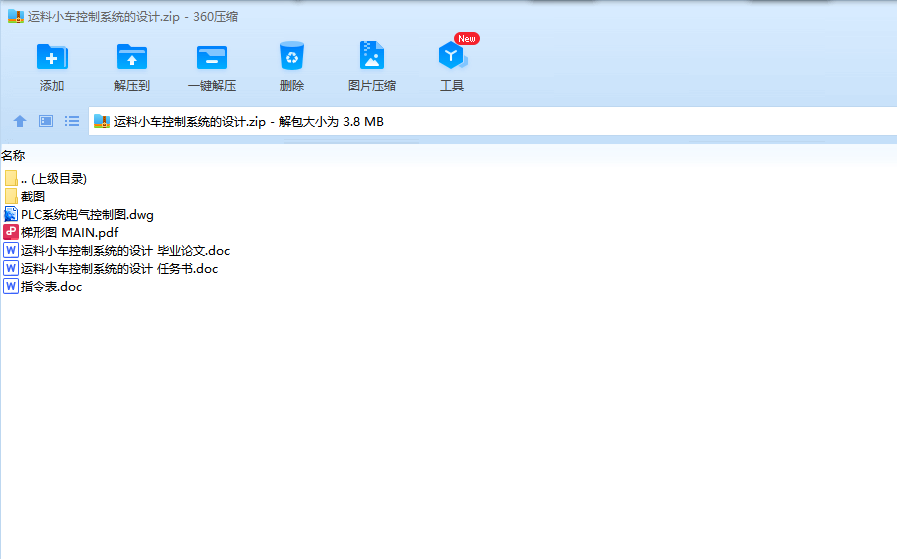Click the 360压缩 title bar app icon
Image resolution: width=897 pixels, height=559 pixels.
pos(15,17)
